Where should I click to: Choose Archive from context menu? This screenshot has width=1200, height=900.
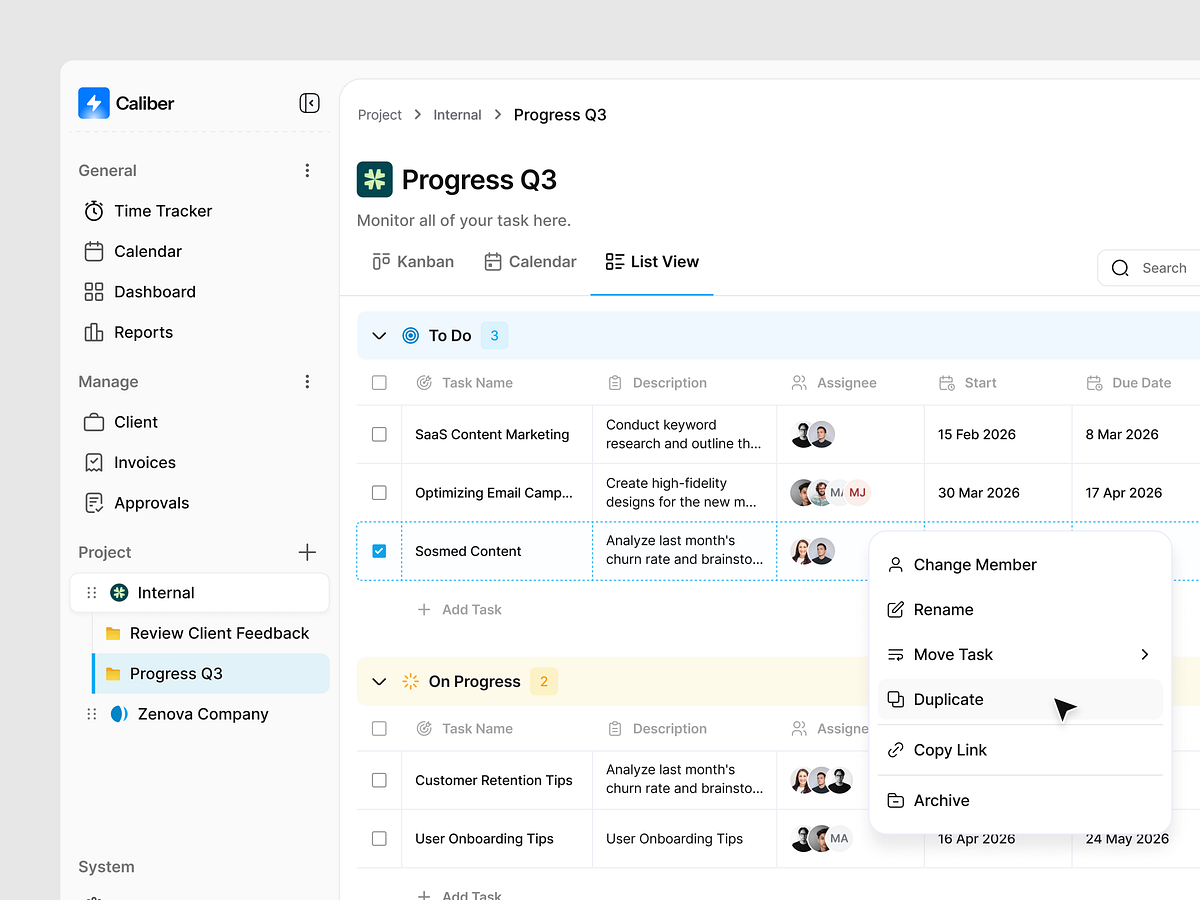coord(1020,801)
